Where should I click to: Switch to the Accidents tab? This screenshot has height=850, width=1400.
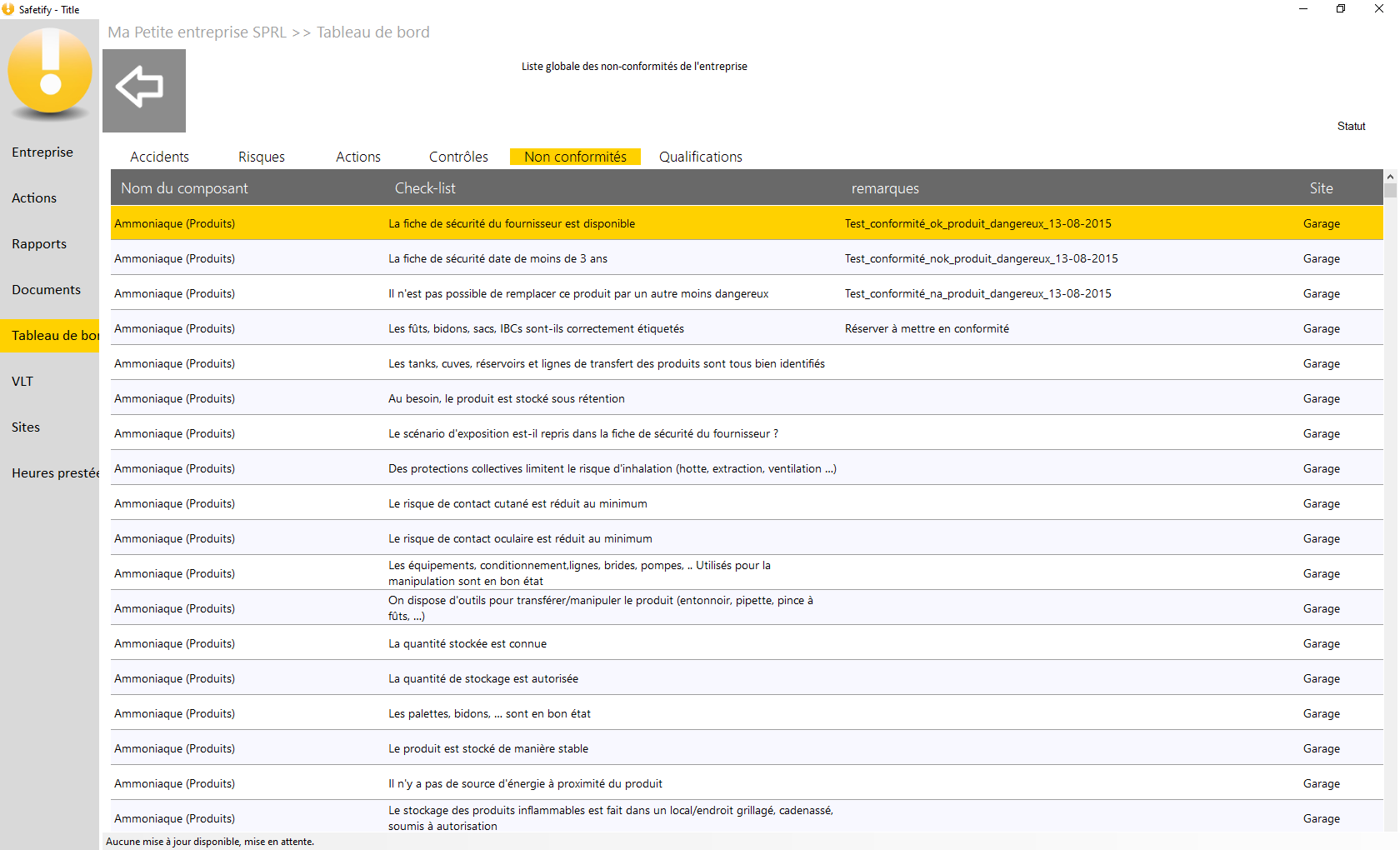[159, 157]
